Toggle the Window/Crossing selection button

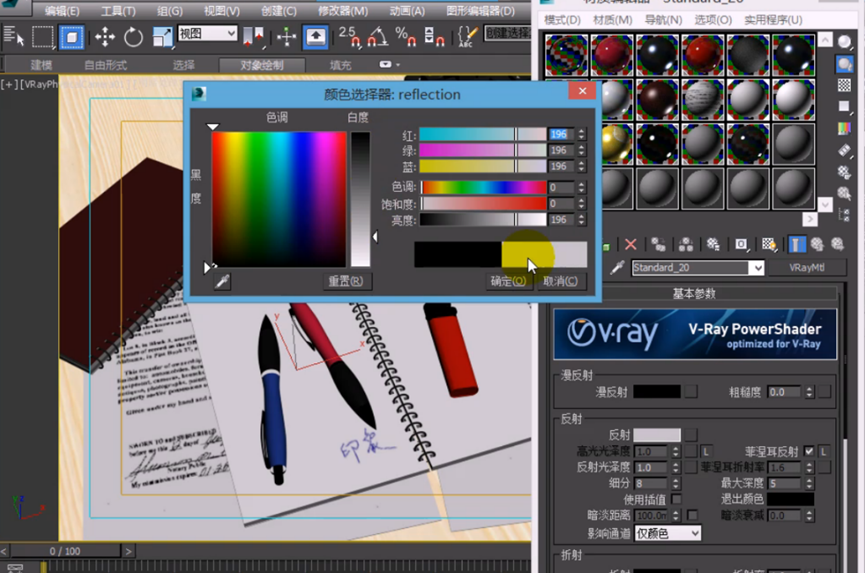[72, 37]
